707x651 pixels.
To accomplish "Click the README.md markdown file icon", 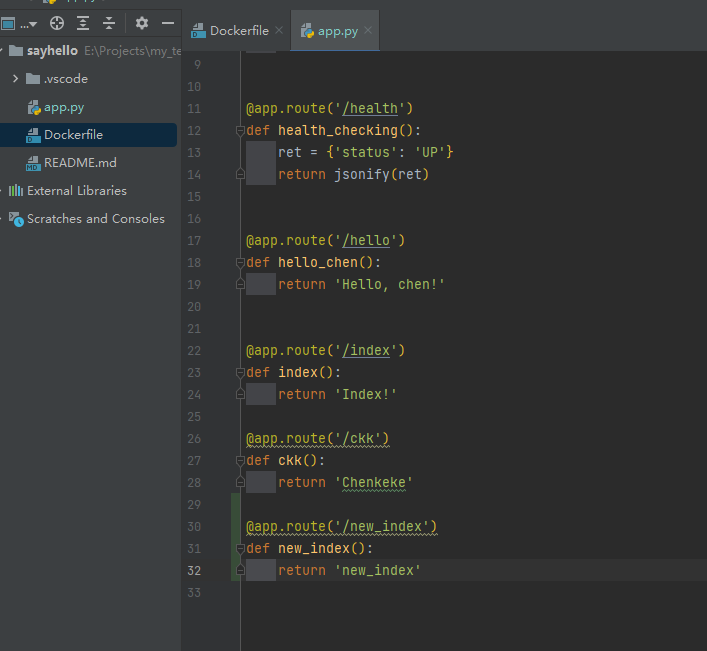I will tap(33, 162).
